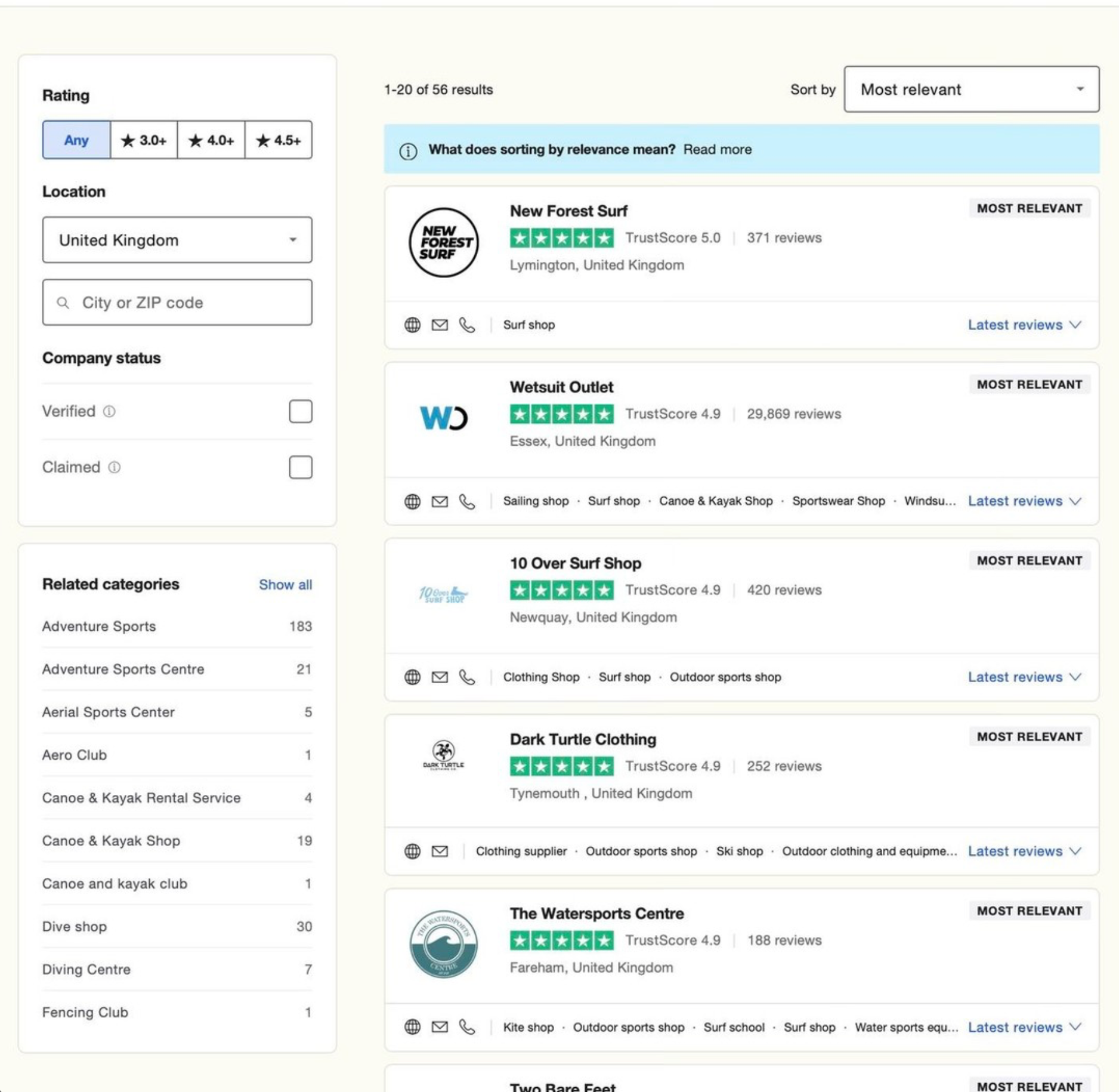Open the United Kingdom location dropdown

coord(177,240)
